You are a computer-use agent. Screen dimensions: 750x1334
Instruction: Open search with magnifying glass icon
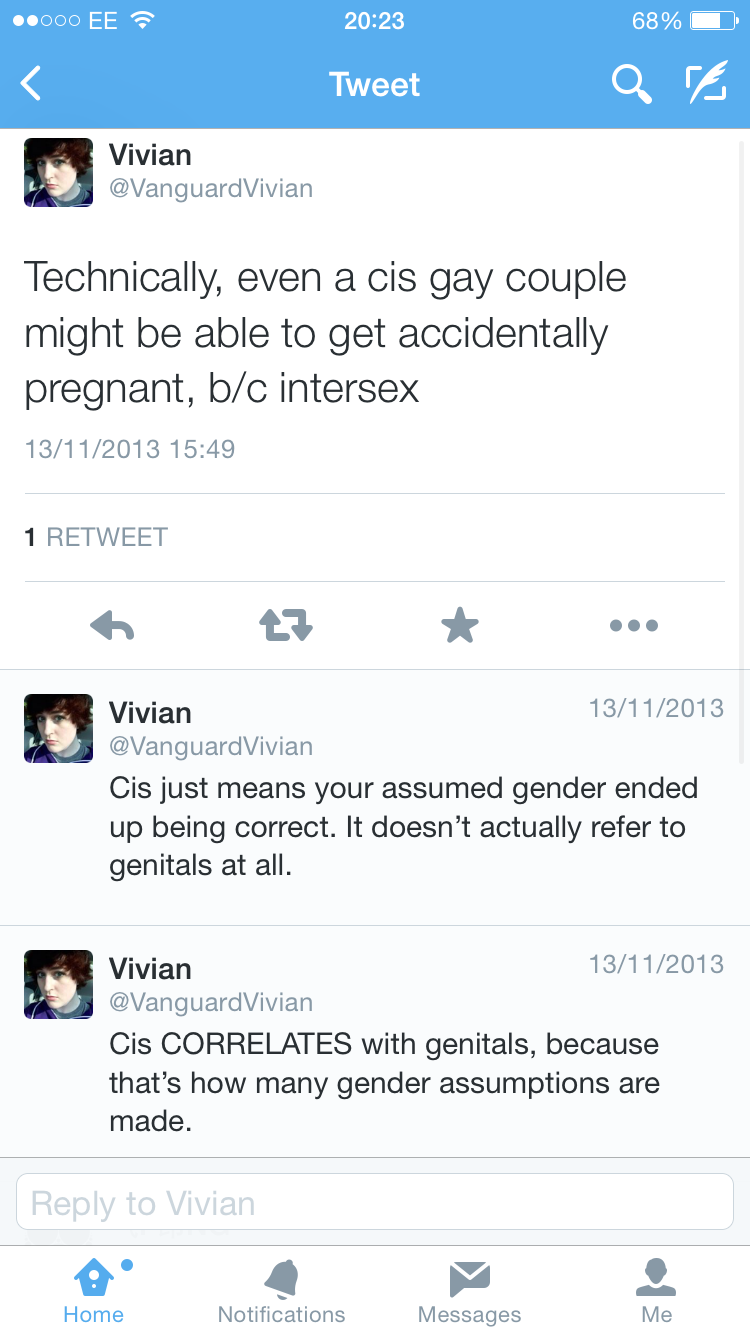click(x=631, y=85)
